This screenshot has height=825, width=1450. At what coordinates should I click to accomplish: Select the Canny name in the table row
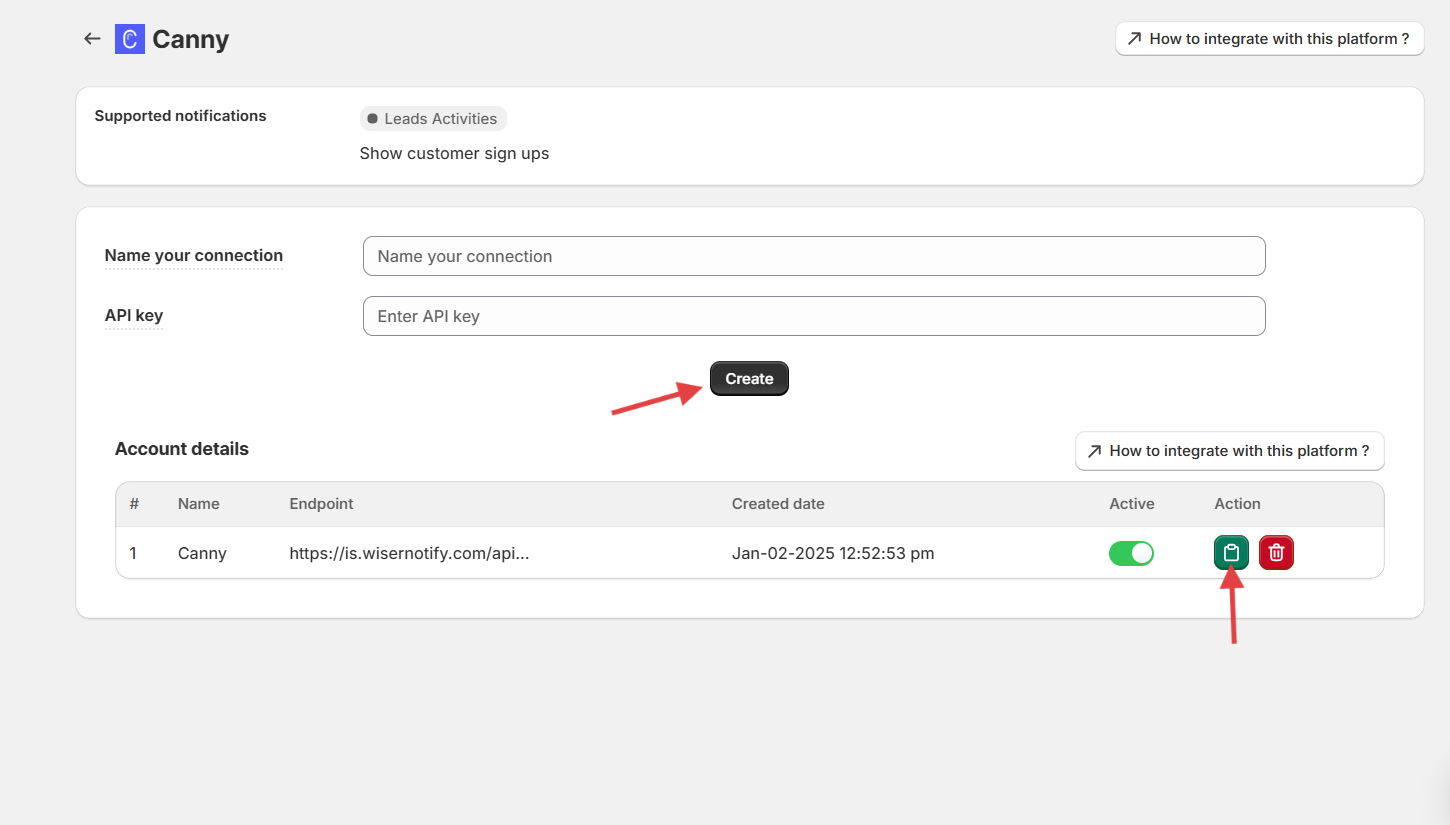click(x=202, y=553)
